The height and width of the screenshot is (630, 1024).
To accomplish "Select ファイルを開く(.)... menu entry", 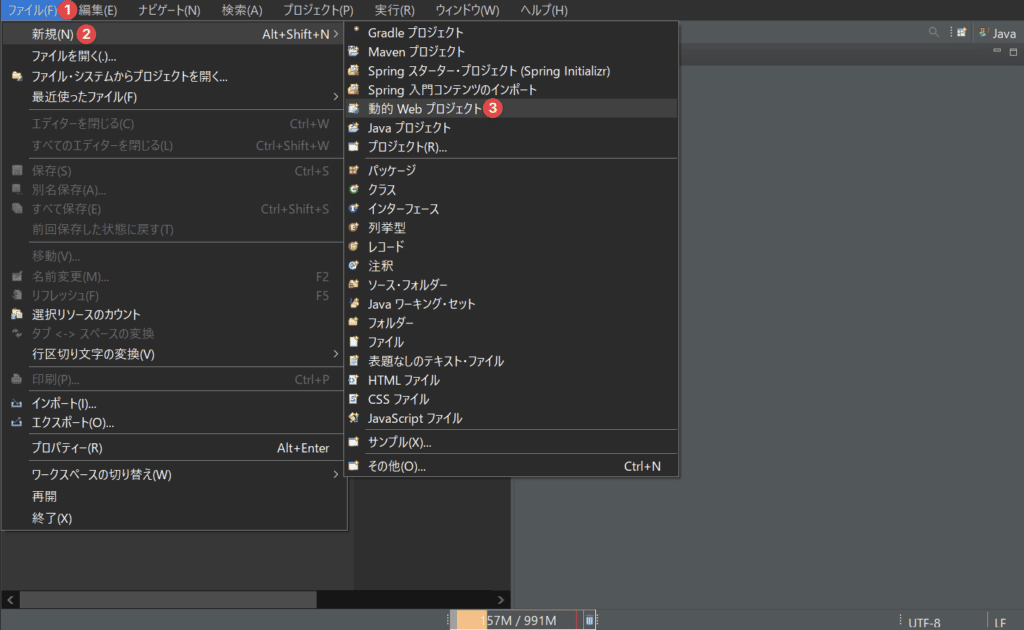I will click(74, 56).
